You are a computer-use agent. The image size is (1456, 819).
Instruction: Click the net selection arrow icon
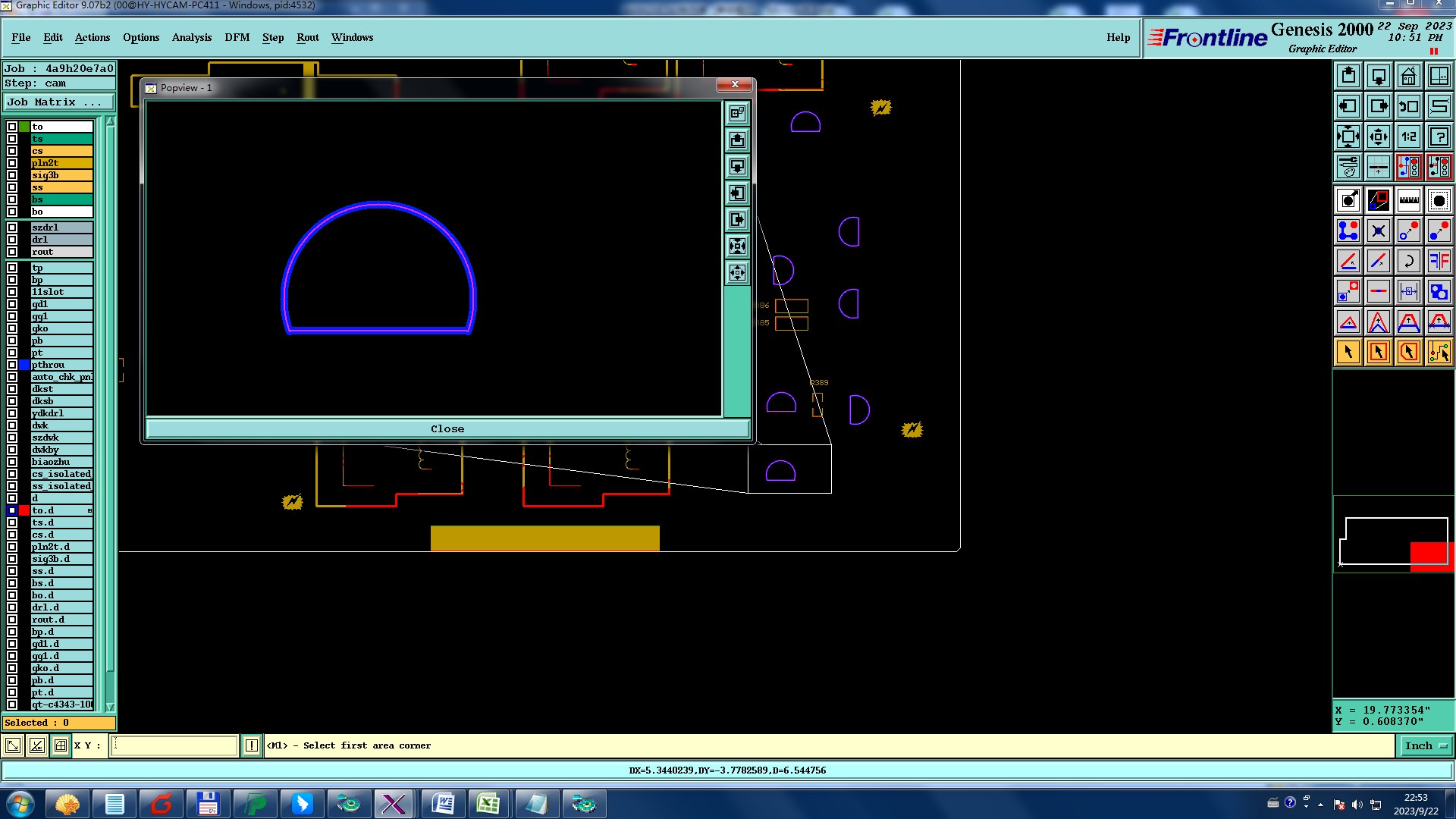[1439, 352]
